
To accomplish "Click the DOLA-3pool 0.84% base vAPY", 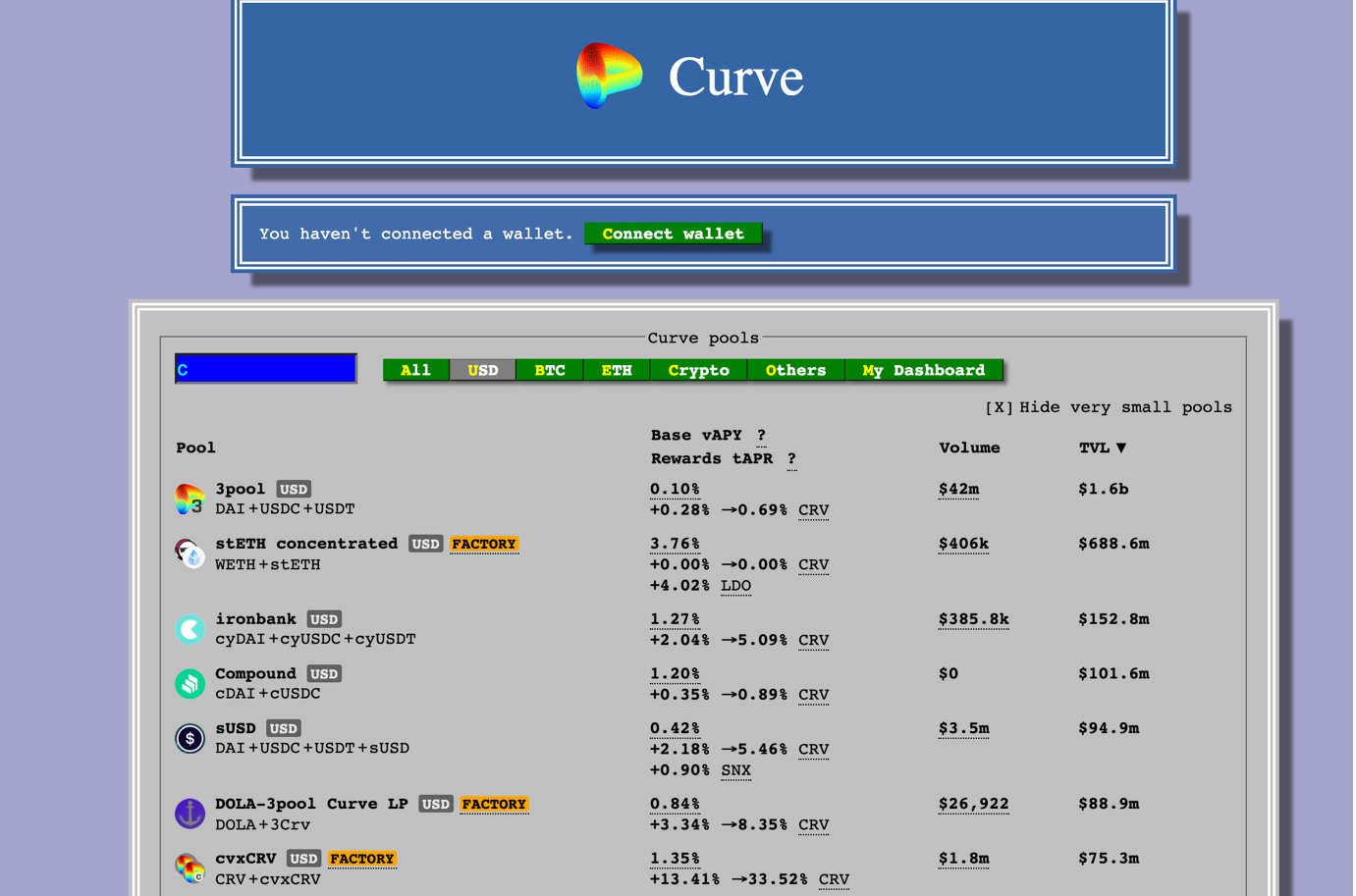I will 675,804.
